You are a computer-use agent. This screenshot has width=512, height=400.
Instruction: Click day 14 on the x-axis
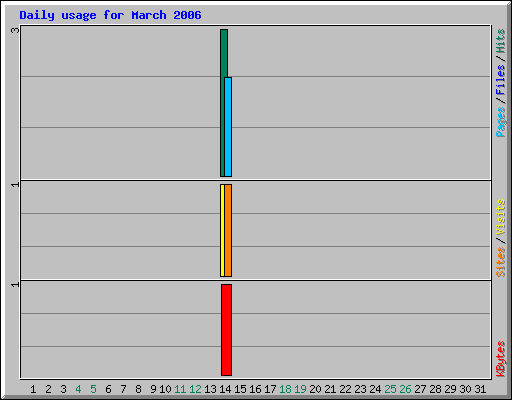225,389
